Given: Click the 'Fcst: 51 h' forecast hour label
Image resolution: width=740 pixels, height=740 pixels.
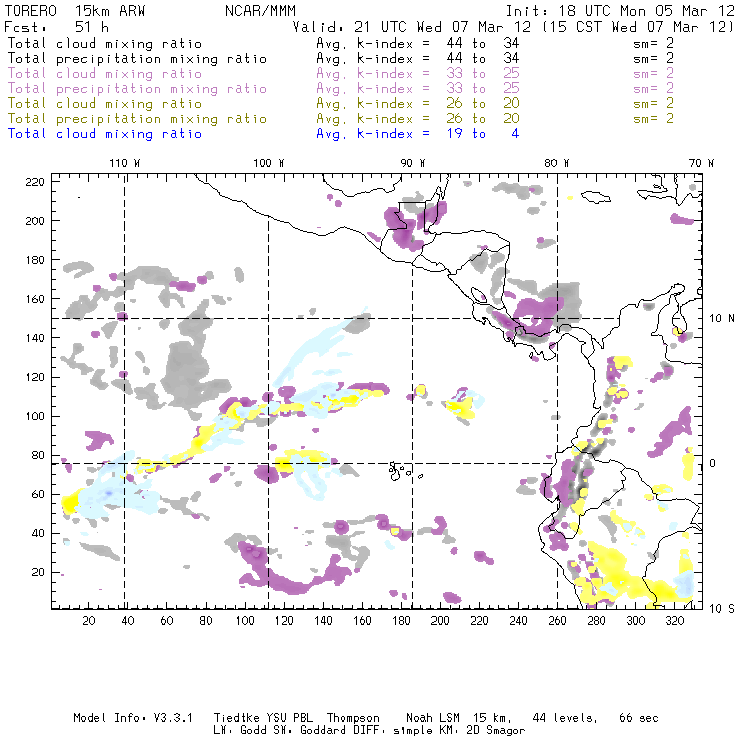Looking at the screenshot, I should [x=56, y=27].
